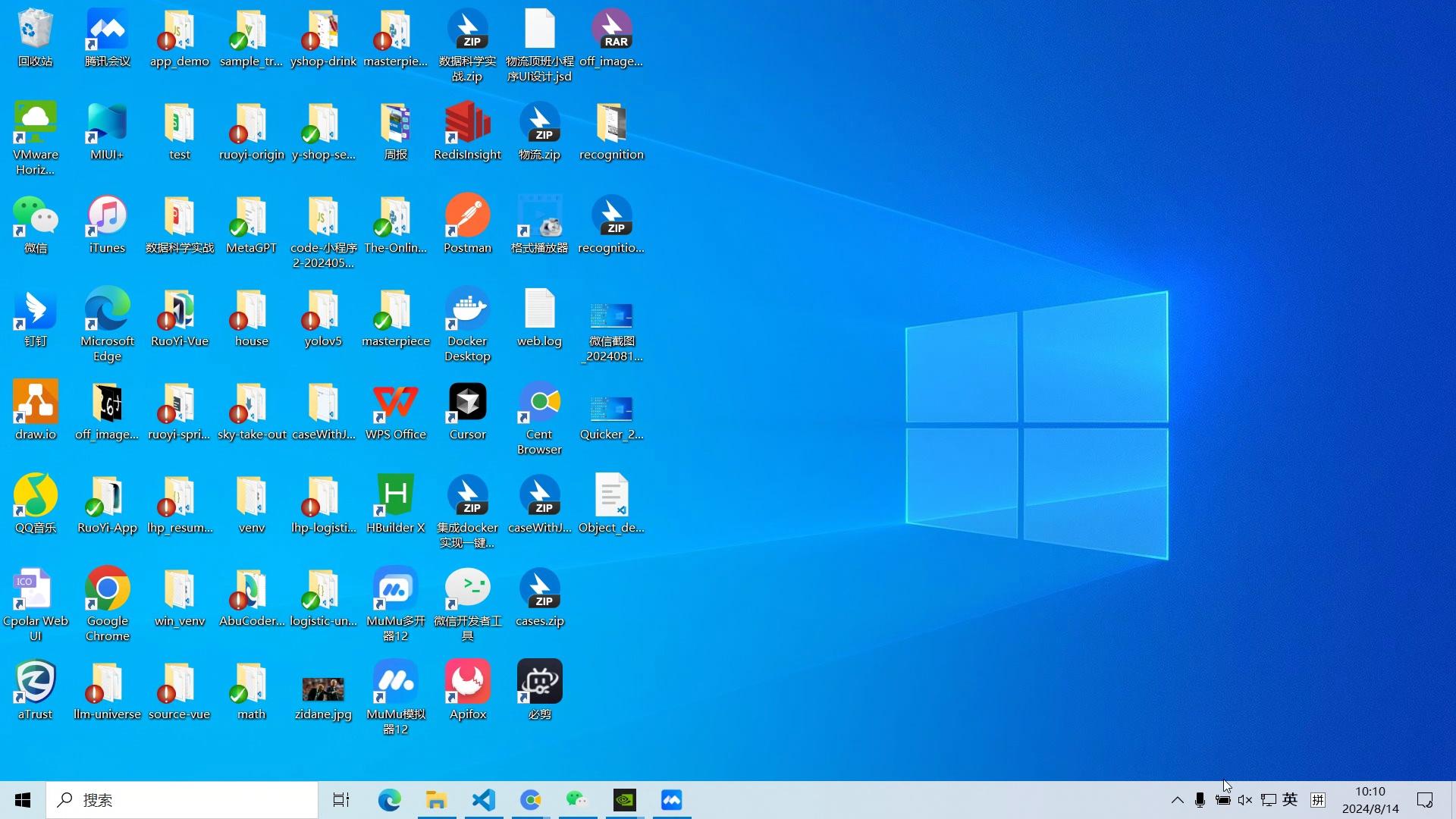
Task: Select the 物流顶班小程序UI设计.jsd file
Action: coord(539,45)
